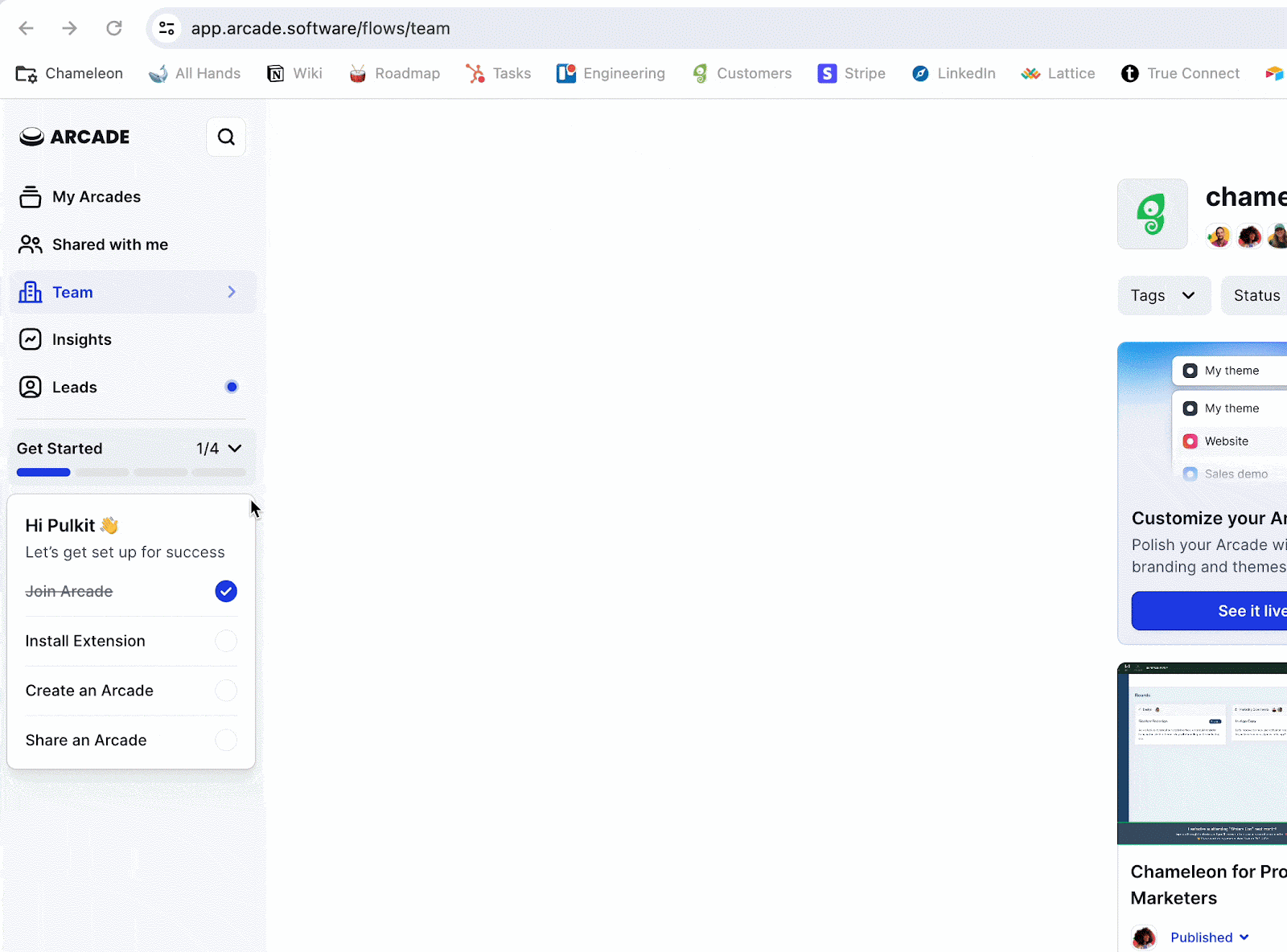Image resolution: width=1287 pixels, height=952 pixels.
Task: Check off Create an Arcade
Action: tap(226, 691)
